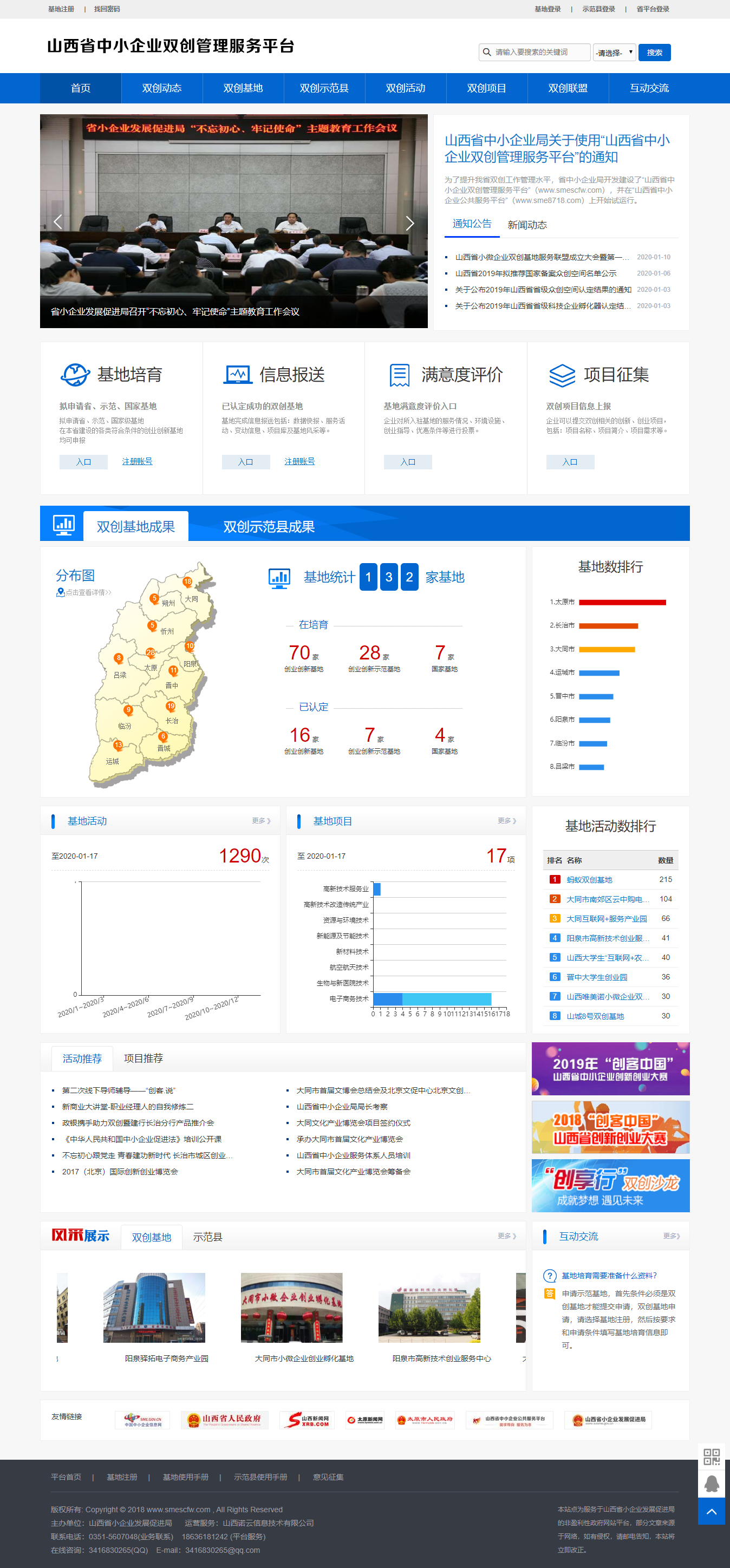Click 入口 button under 基地培育
The image size is (730, 1568).
83,462
